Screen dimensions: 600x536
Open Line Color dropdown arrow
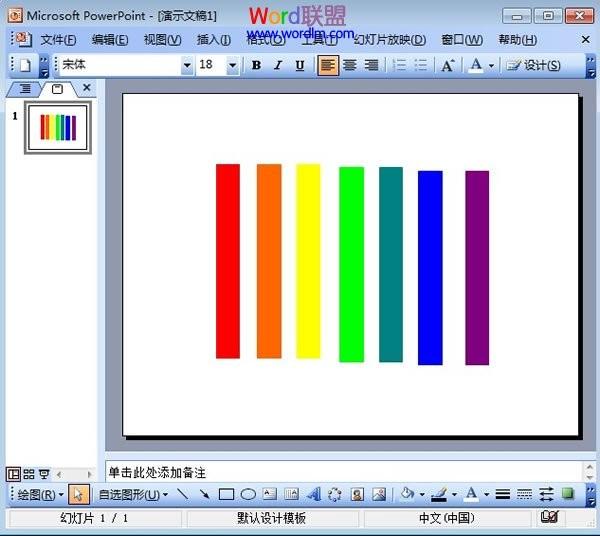[x=454, y=495]
